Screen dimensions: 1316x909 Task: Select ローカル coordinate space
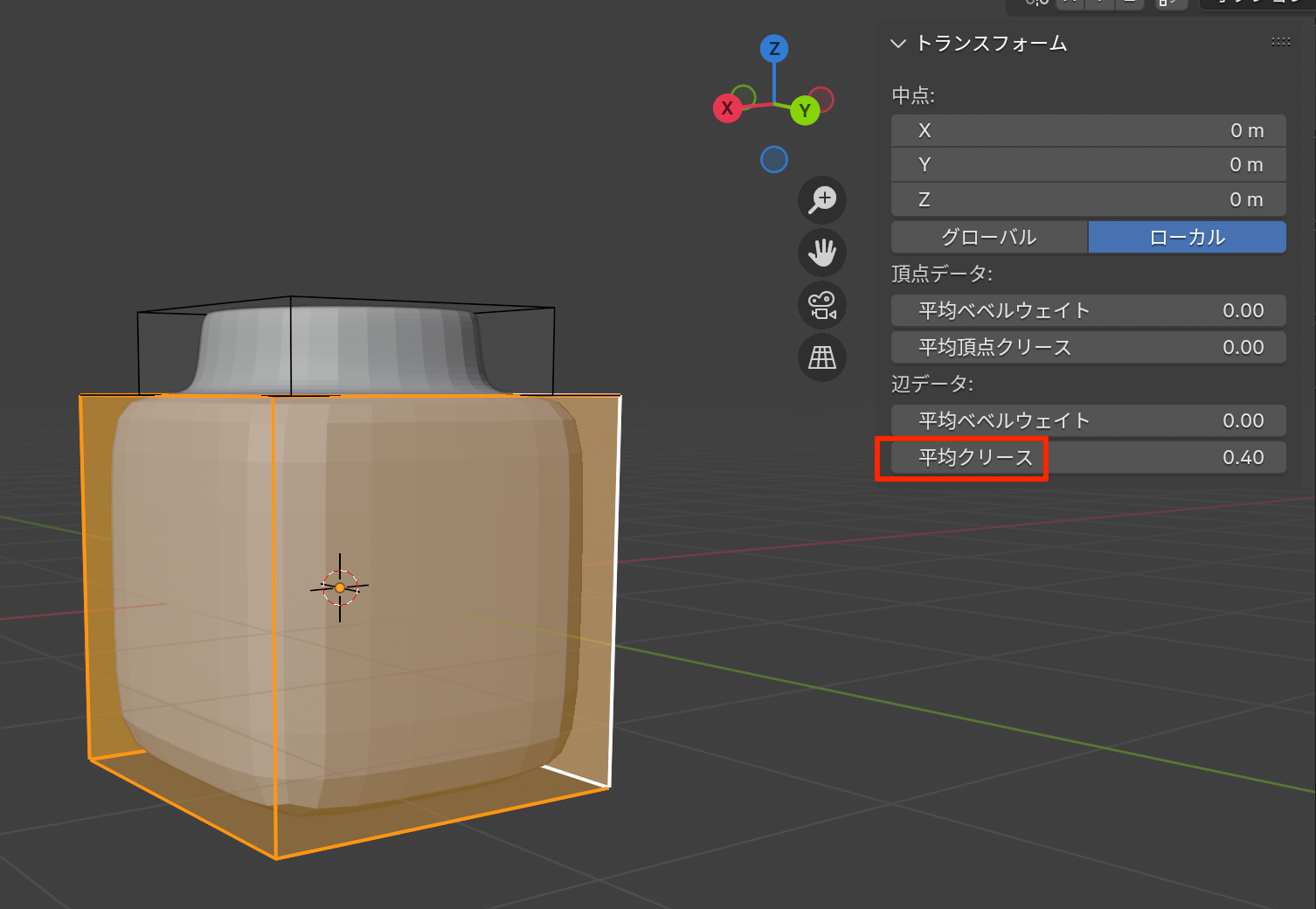coord(1187,237)
